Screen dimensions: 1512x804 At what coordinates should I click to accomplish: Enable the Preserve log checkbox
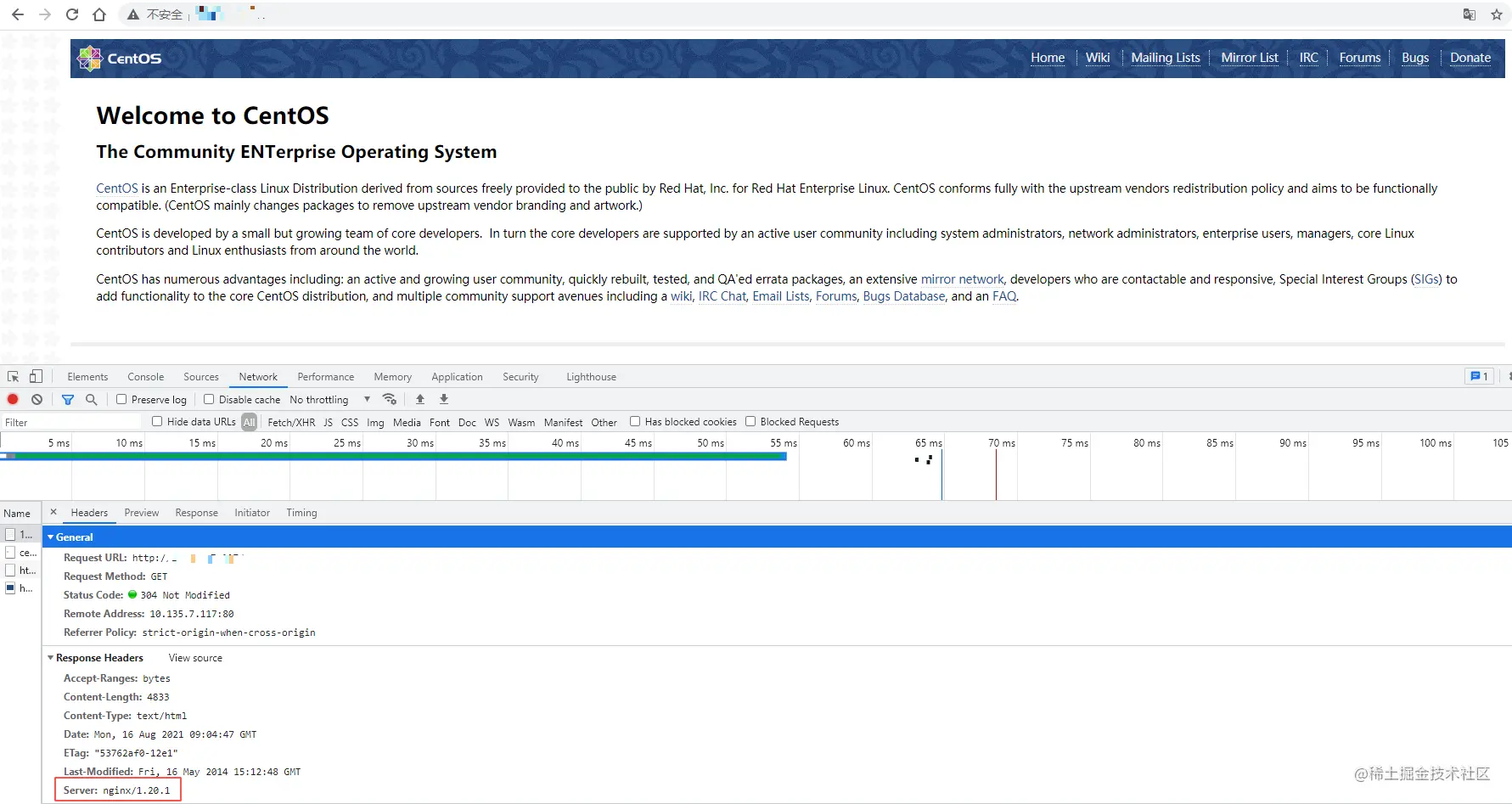click(x=121, y=399)
